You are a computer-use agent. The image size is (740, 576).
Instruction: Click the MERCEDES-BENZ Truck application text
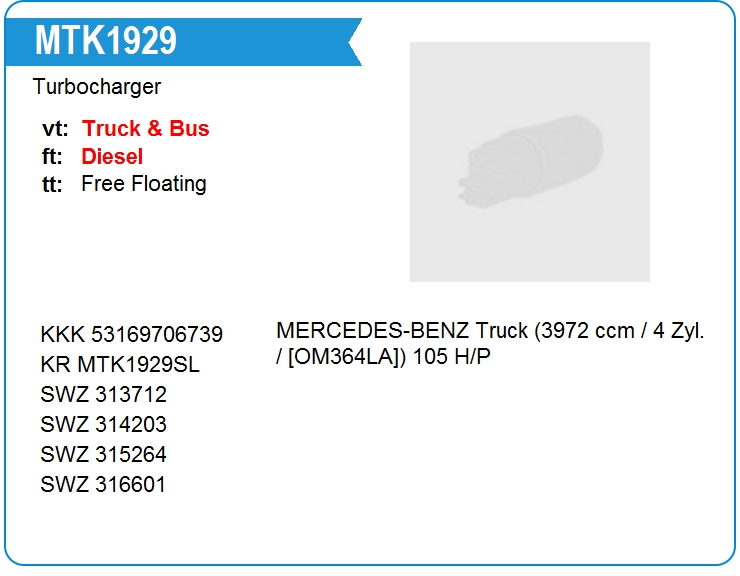402,331
